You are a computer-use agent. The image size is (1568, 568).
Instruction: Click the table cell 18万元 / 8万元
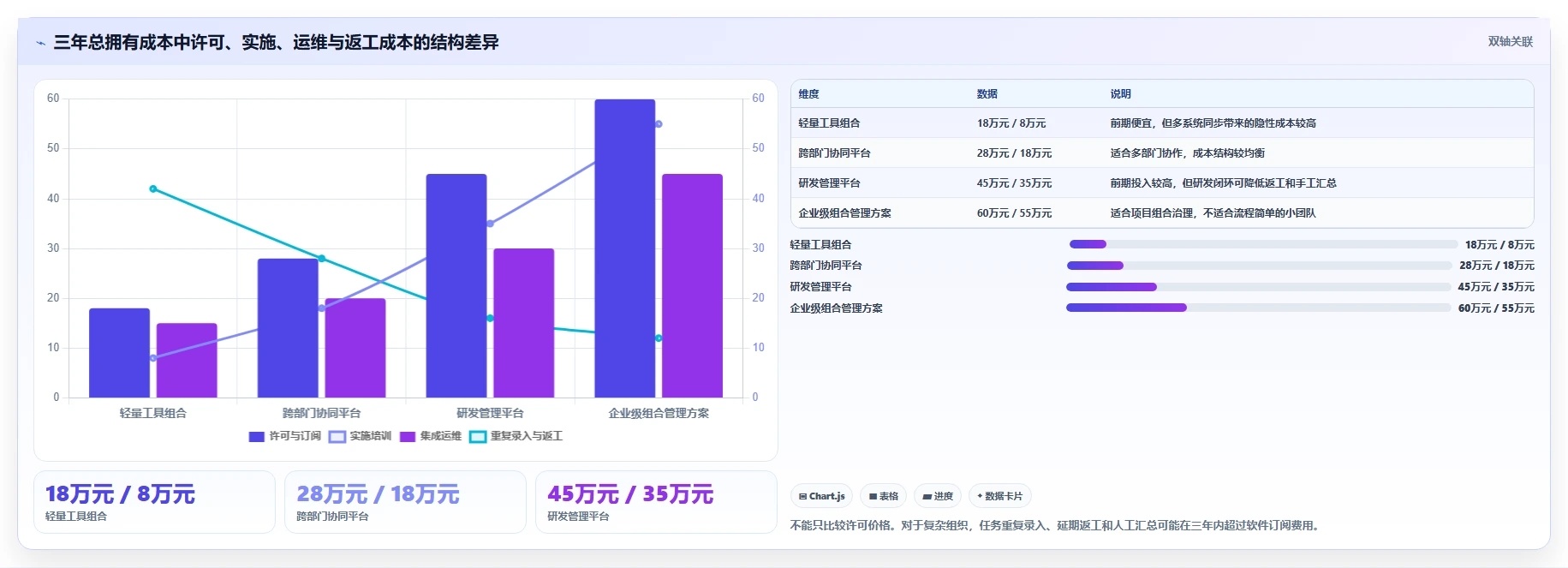tap(1011, 123)
